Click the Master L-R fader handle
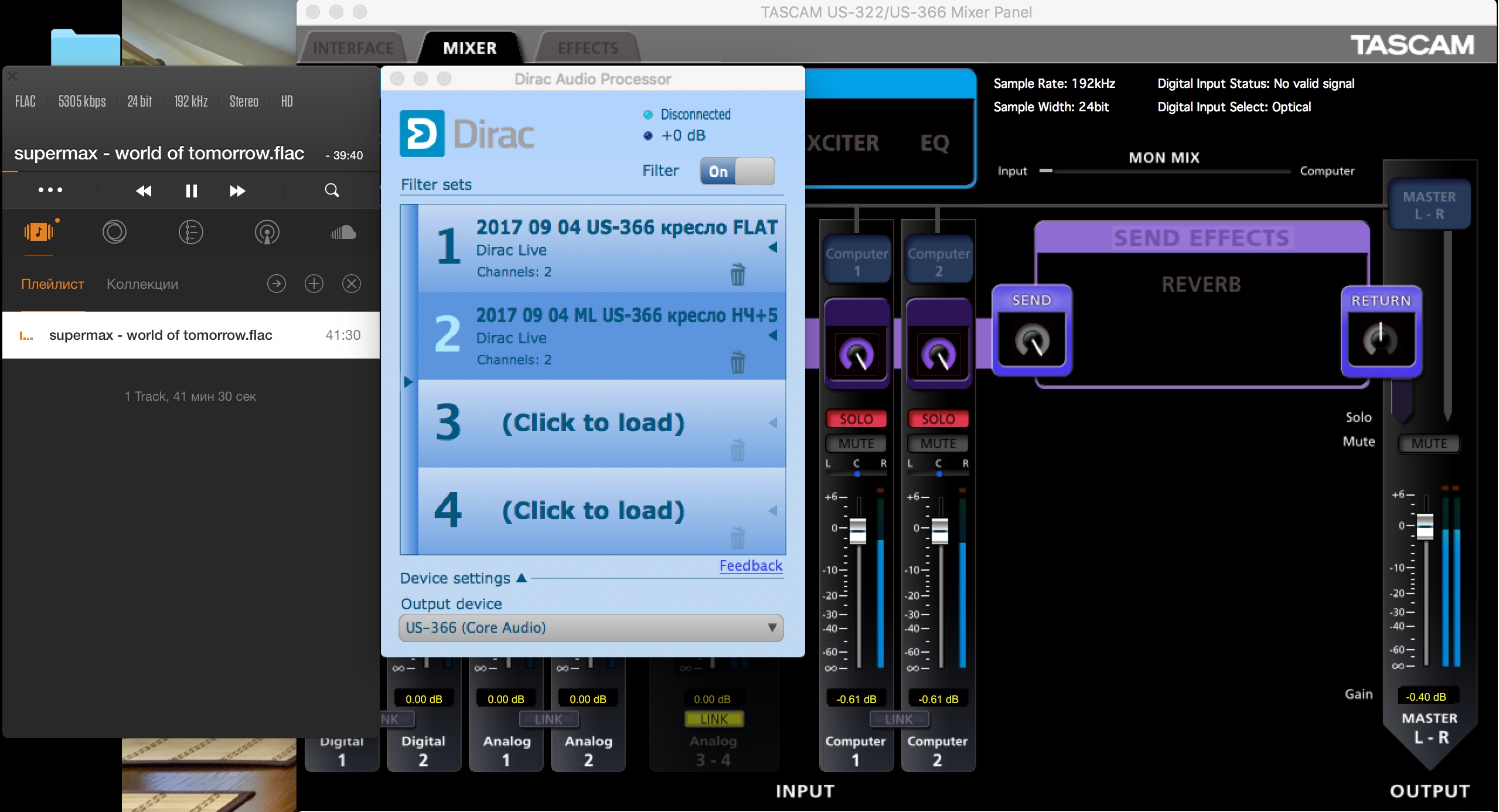The width and height of the screenshot is (1499, 812). pyautogui.click(x=1425, y=526)
